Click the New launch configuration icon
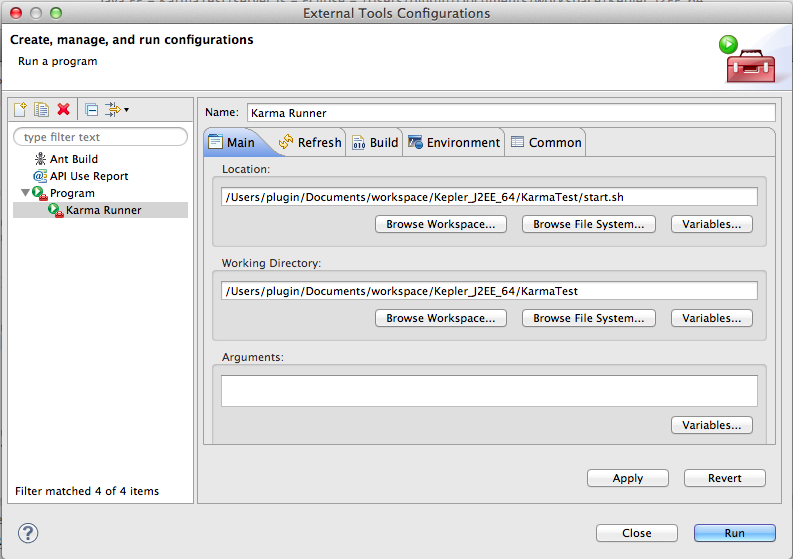Image resolution: width=793 pixels, height=559 pixels. (20, 109)
